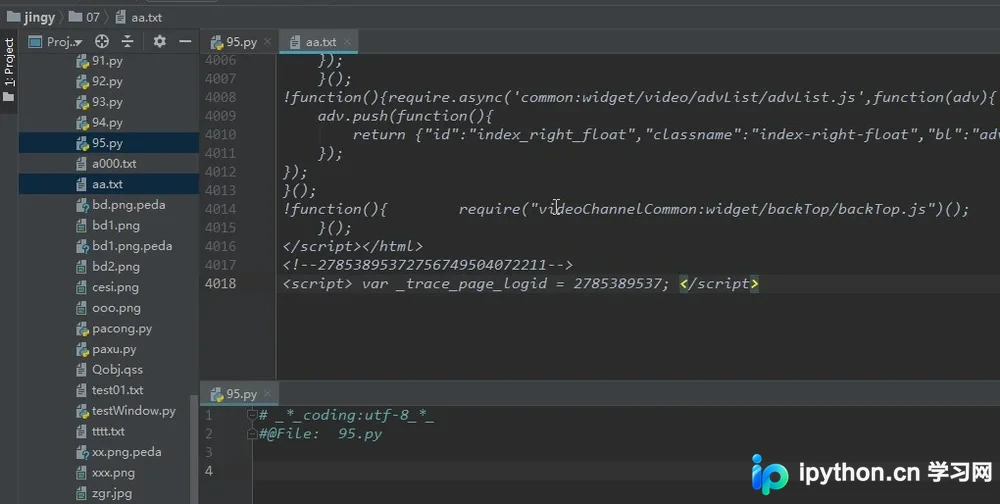Select testWindow.py in project tree
Viewport: 1000px width, 504px height.
[133, 411]
